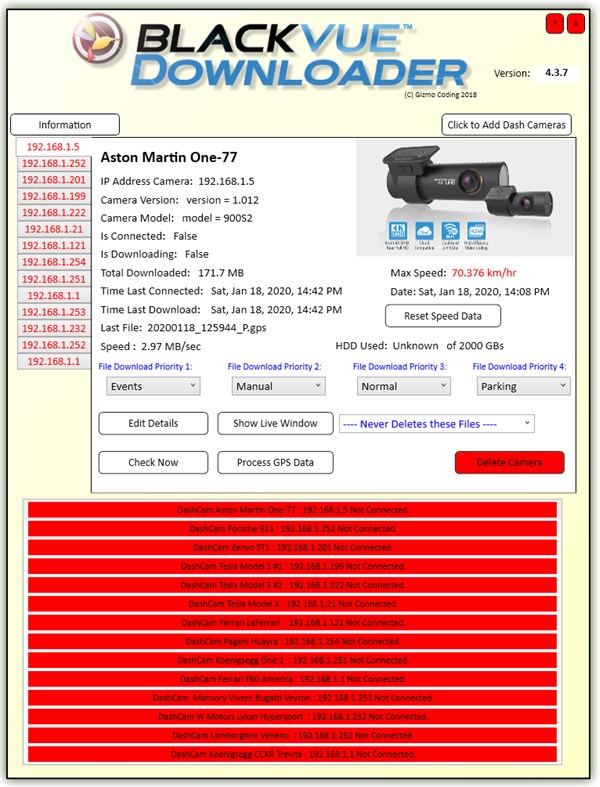Close the app with the red X button
Image resolution: width=600 pixels, height=787 pixels.
click(x=576, y=24)
